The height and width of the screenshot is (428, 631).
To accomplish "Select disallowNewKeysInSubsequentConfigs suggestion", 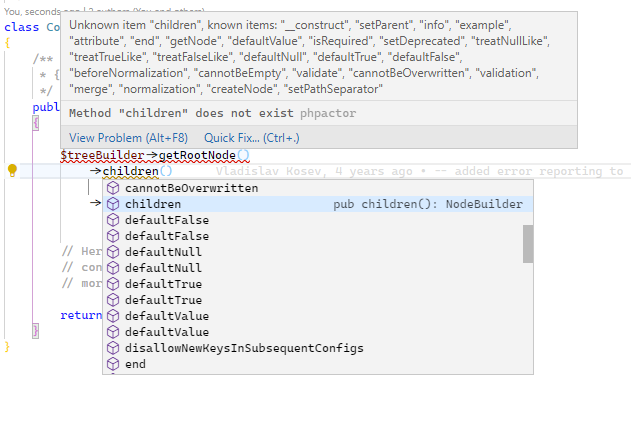I will 318,348.
